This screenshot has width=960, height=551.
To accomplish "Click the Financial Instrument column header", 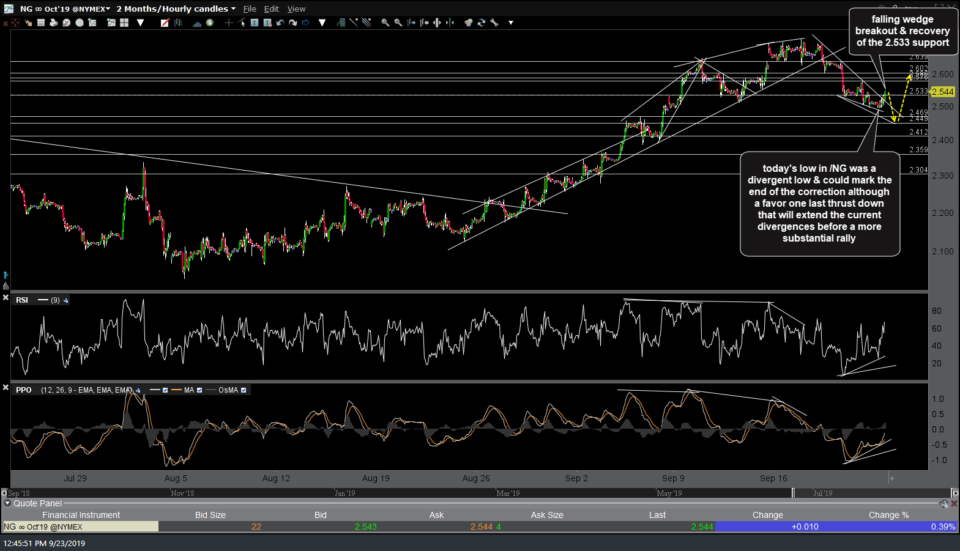I will click(79, 515).
